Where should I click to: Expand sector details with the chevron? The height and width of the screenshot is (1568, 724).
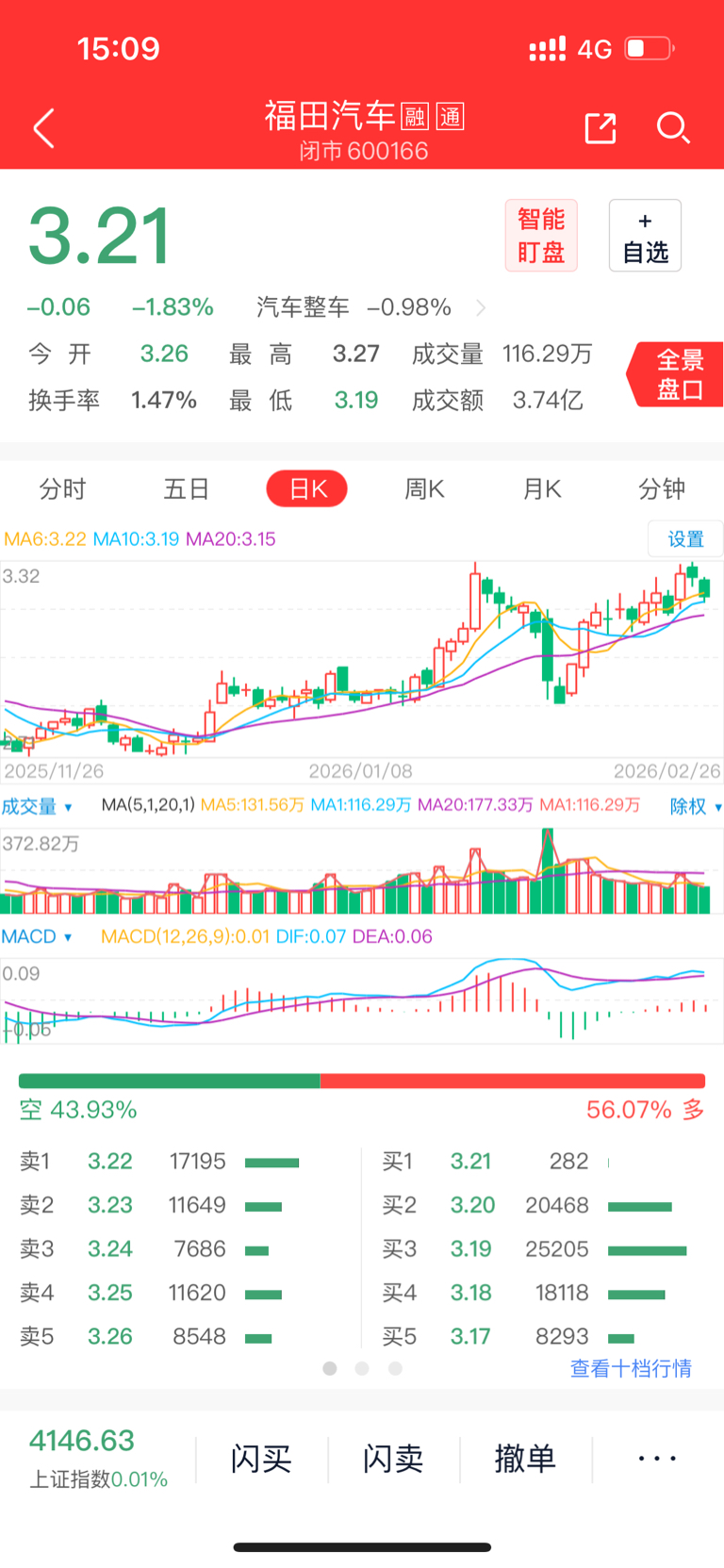point(481,307)
